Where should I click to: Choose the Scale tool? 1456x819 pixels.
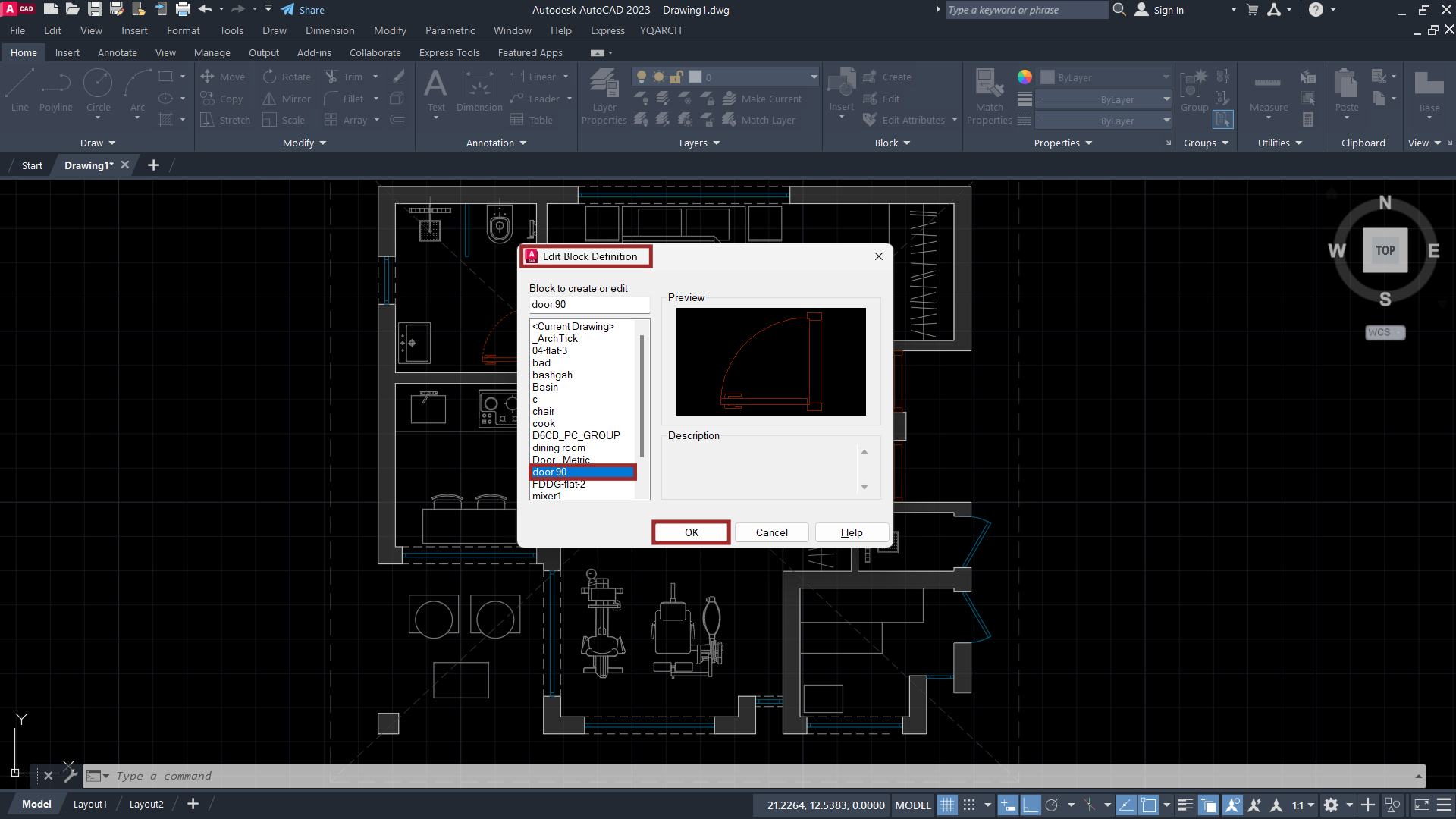click(284, 120)
